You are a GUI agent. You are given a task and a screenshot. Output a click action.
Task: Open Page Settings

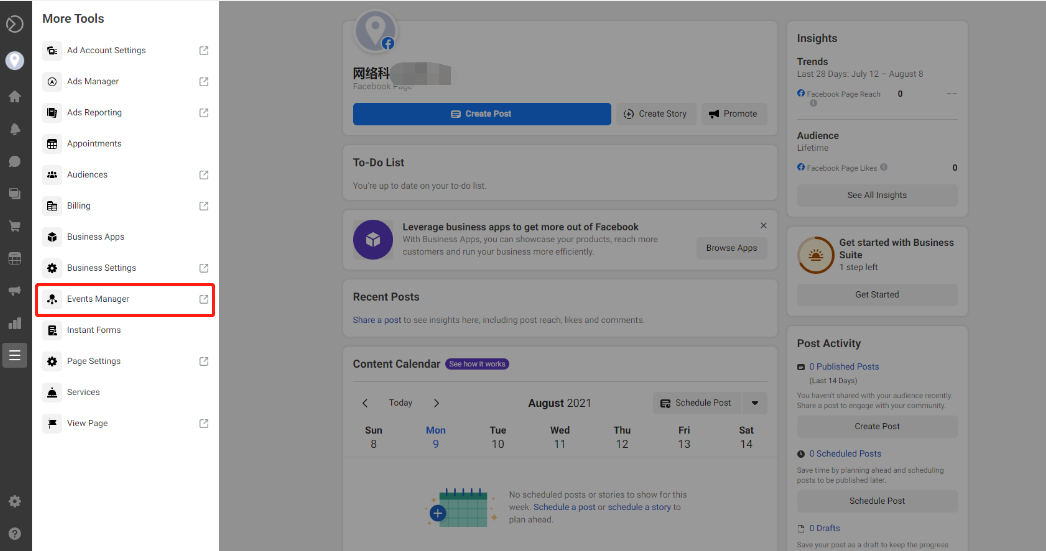125,361
